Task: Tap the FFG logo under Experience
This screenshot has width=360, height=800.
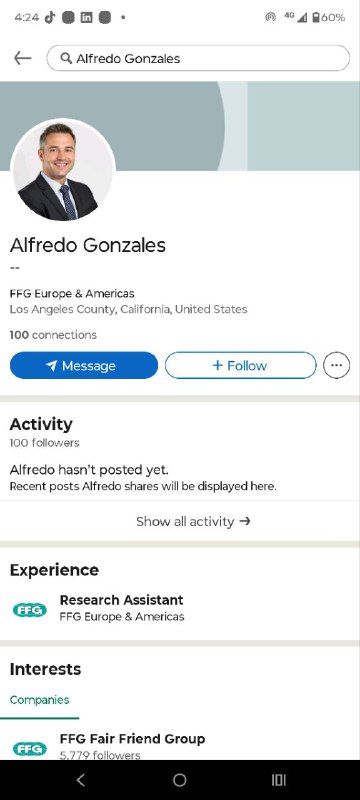Action: 30,610
